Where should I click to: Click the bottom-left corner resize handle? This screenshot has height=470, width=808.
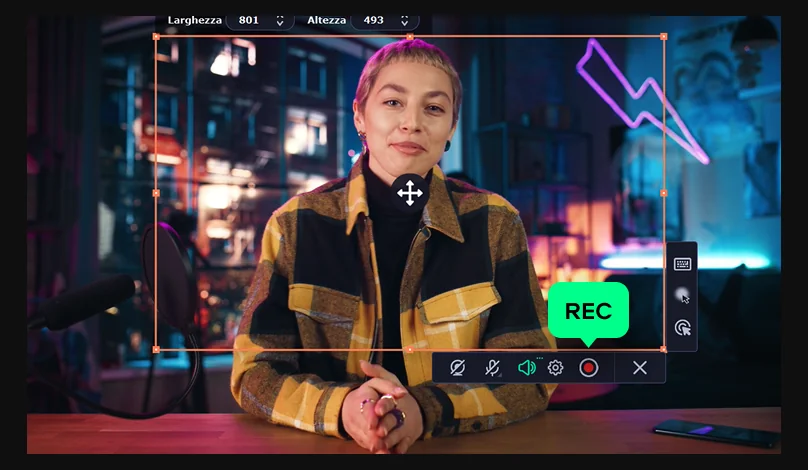point(156,349)
